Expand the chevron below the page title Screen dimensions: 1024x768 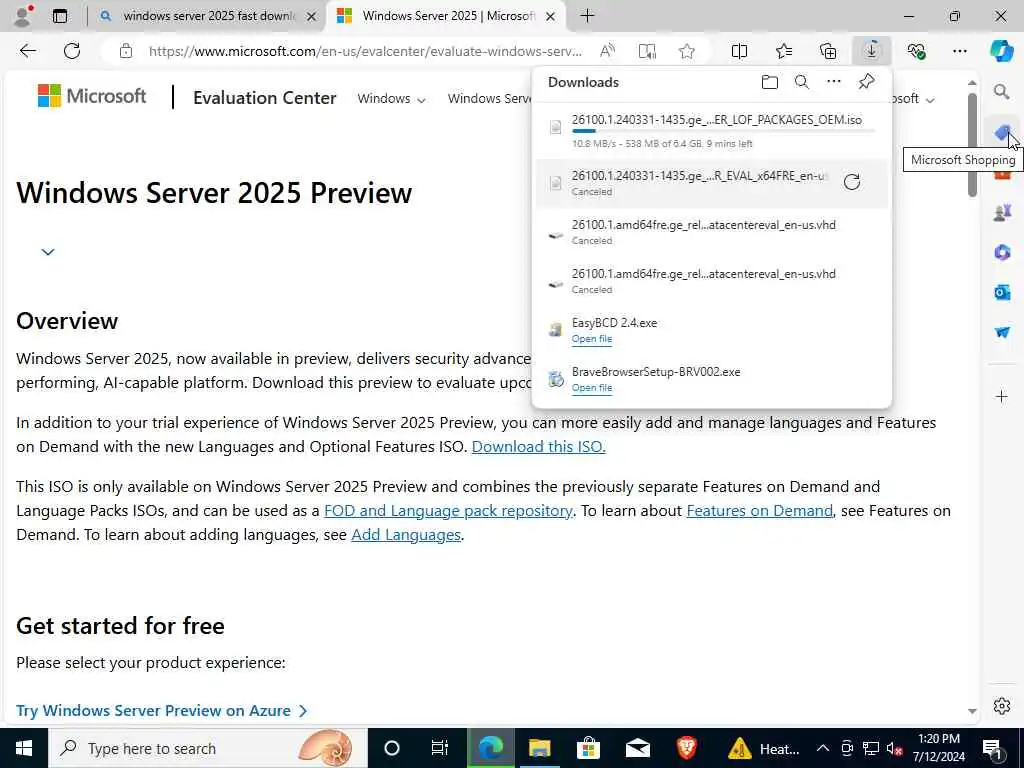pyautogui.click(x=48, y=251)
